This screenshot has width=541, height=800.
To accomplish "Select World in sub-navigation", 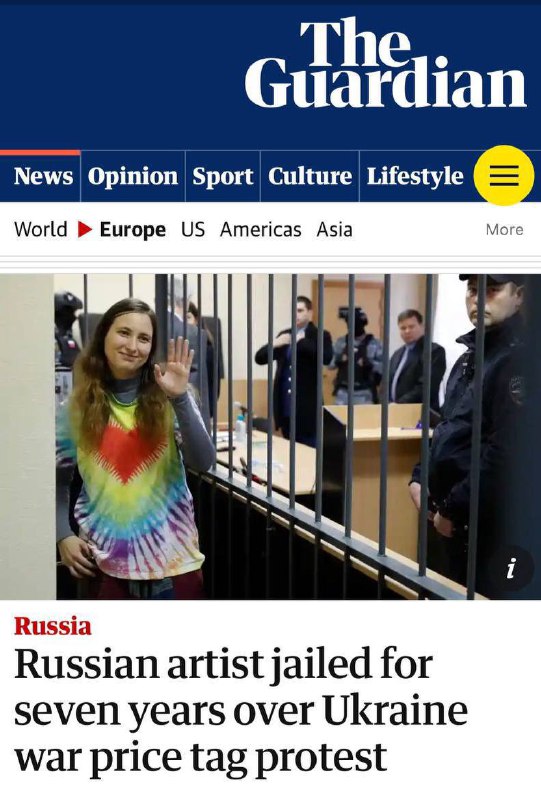I will pos(41,229).
